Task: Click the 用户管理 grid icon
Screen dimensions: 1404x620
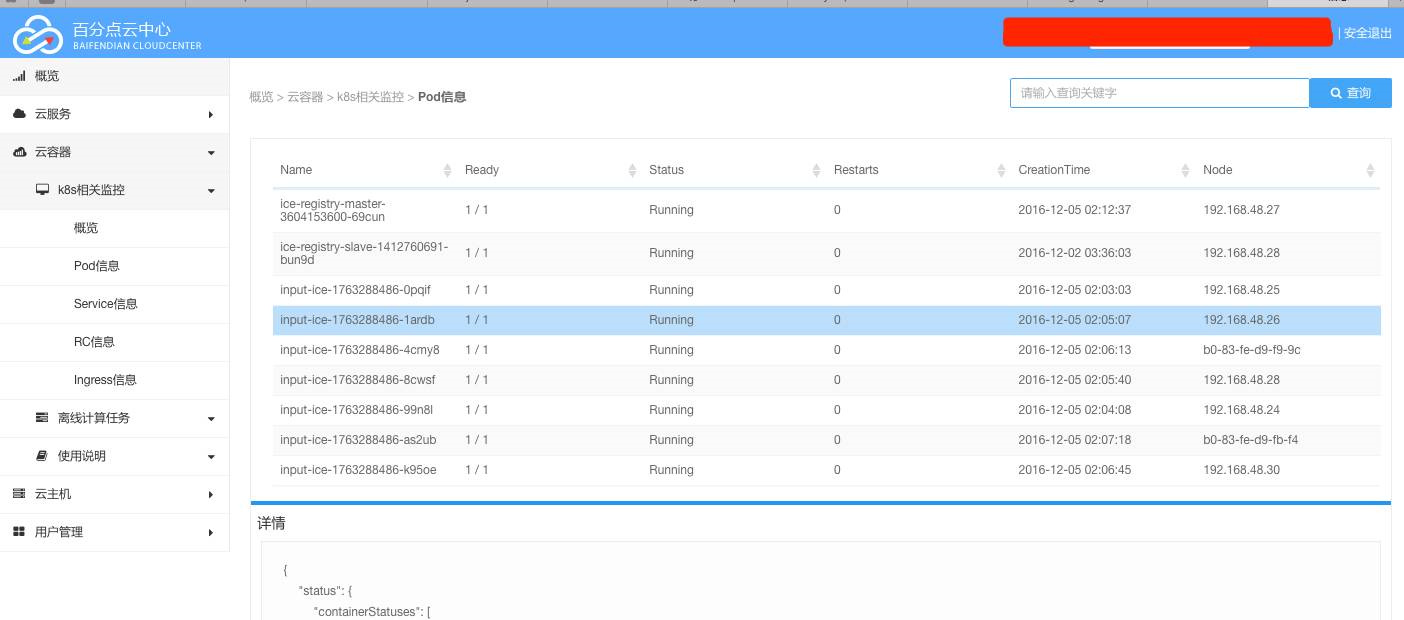Action: (19, 532)
